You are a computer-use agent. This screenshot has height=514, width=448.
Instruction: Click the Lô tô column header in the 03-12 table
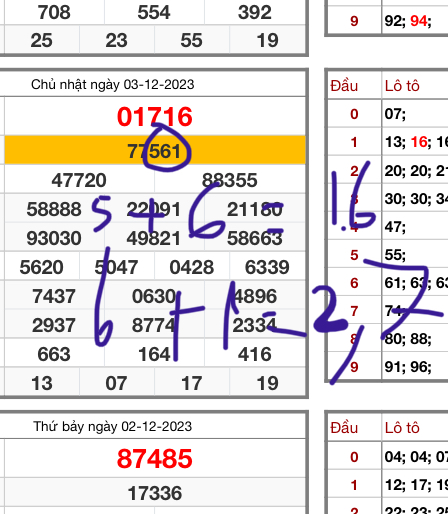(402, 86)
